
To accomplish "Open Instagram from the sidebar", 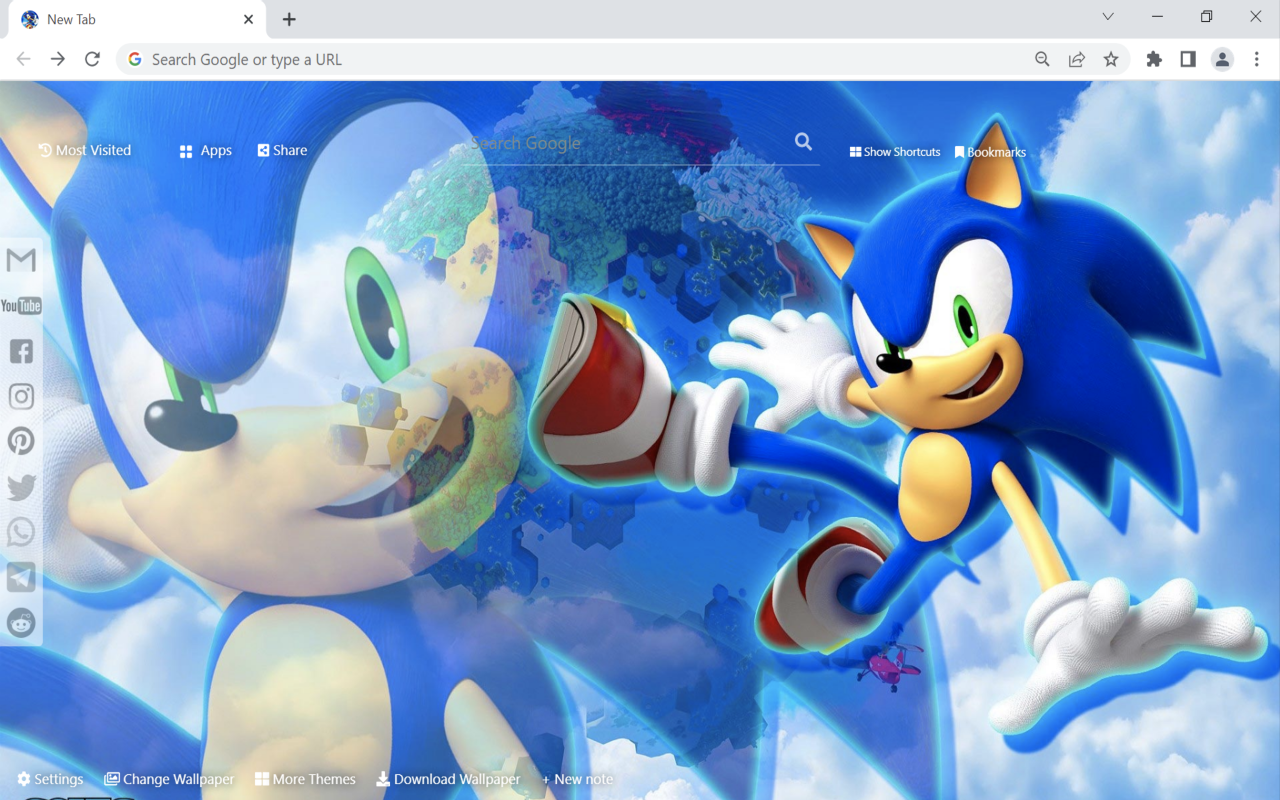I will [x=21, y=396].
